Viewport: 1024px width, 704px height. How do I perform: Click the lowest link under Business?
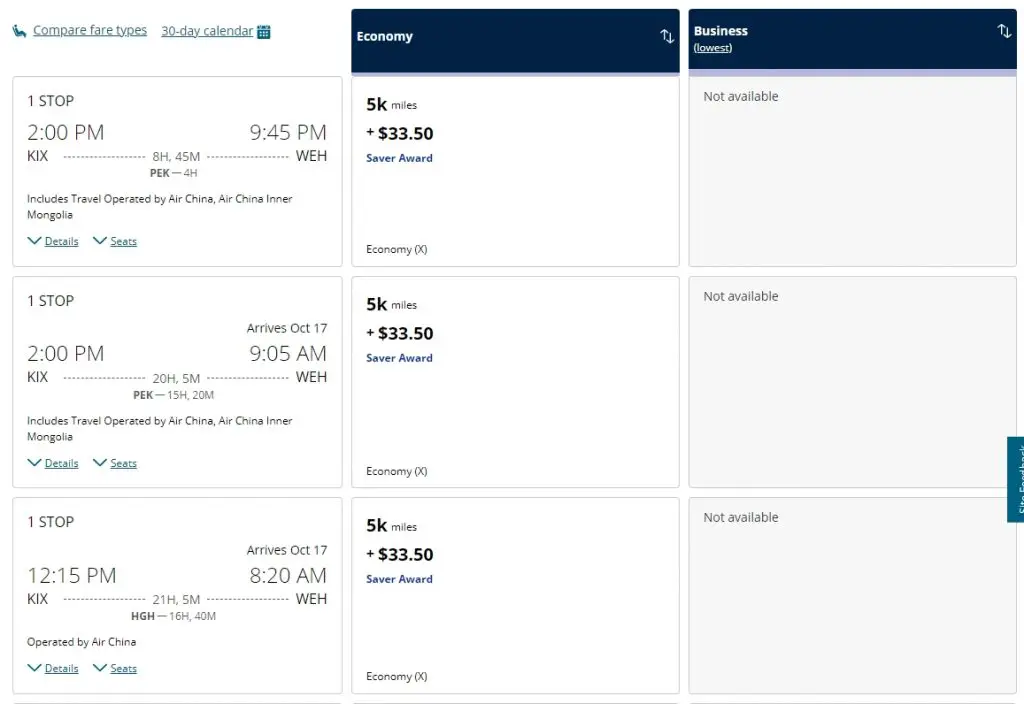pyautogui.click(x=713, y=48)
